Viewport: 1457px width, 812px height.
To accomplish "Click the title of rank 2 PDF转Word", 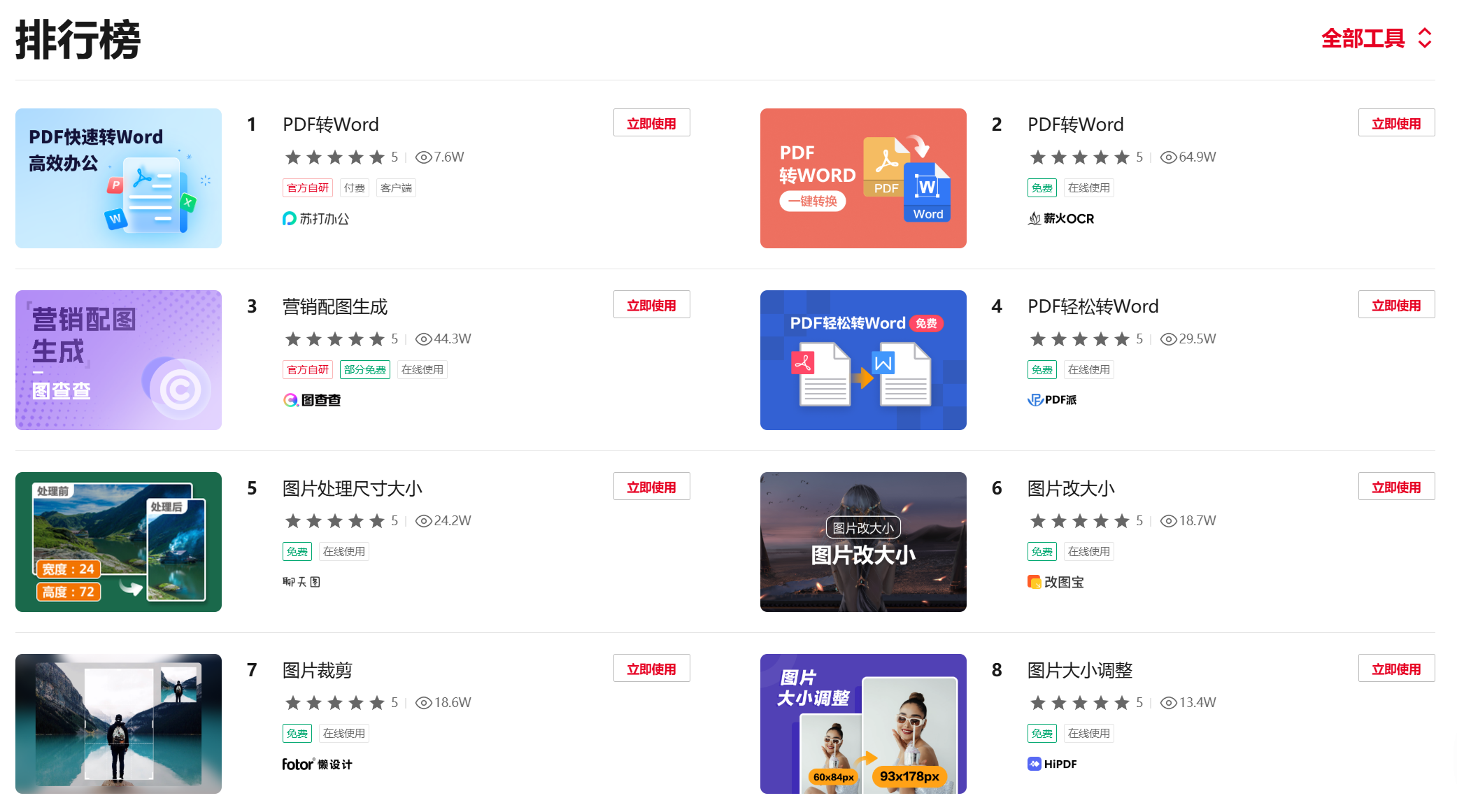I will click(x=1075, y=124).
